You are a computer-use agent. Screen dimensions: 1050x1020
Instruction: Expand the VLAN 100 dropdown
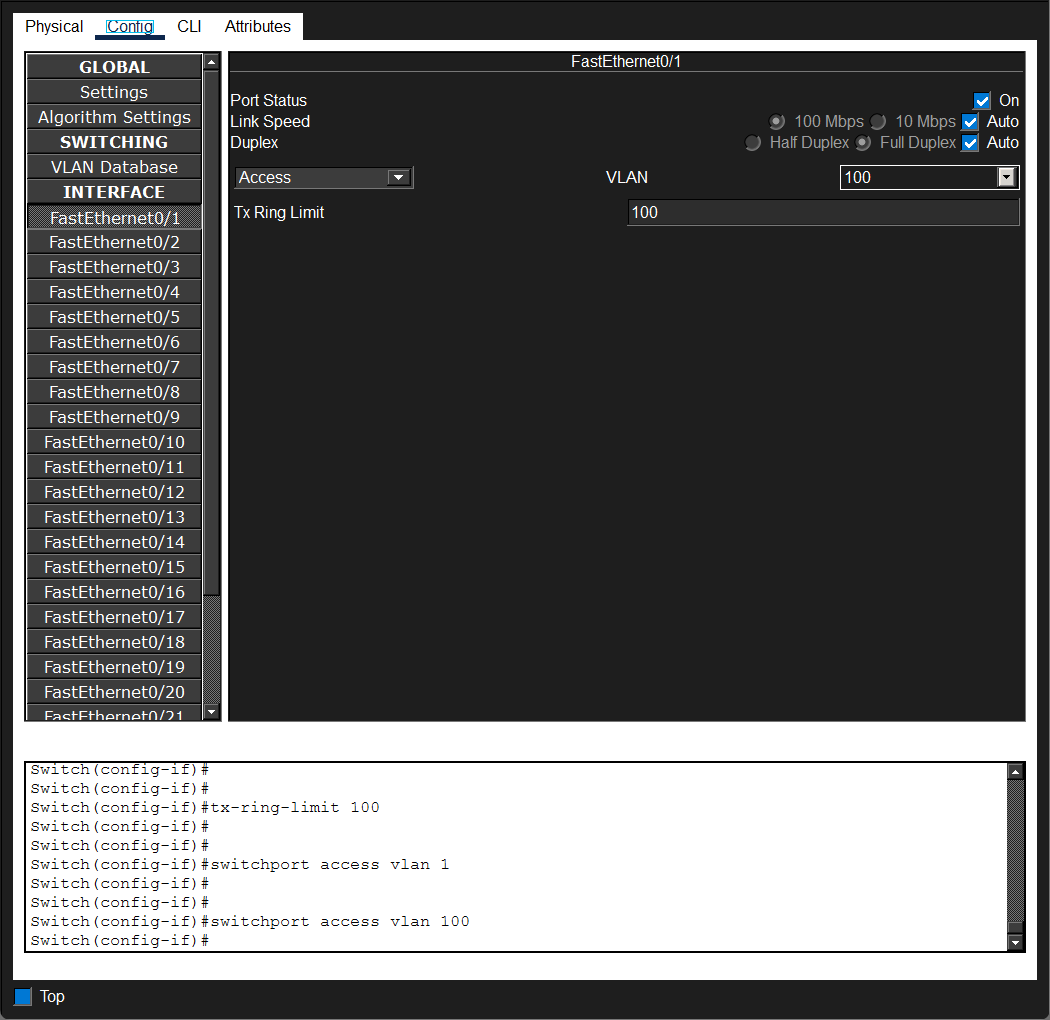(x=929, y=177)
